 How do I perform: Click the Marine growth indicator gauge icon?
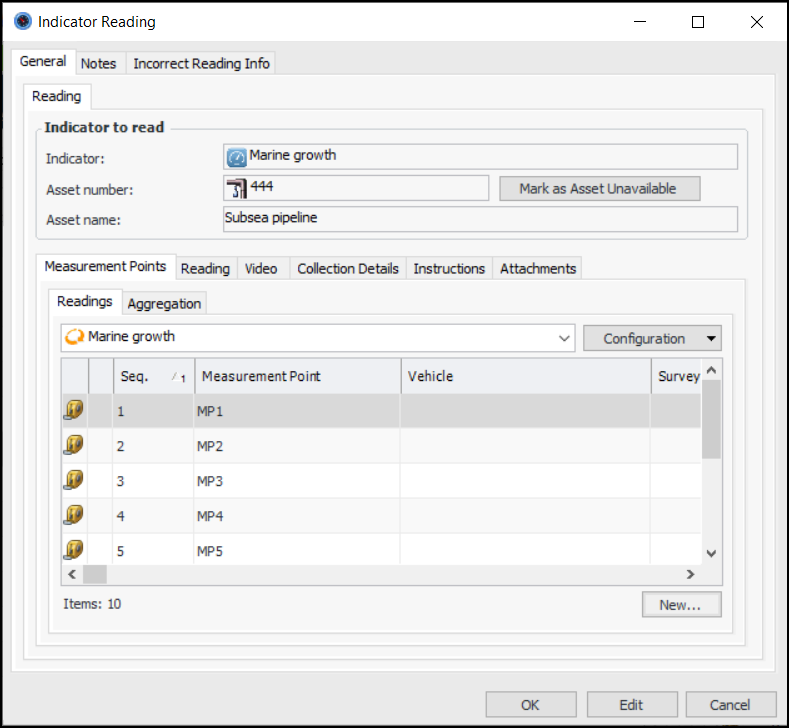click(x=237, y=157)
